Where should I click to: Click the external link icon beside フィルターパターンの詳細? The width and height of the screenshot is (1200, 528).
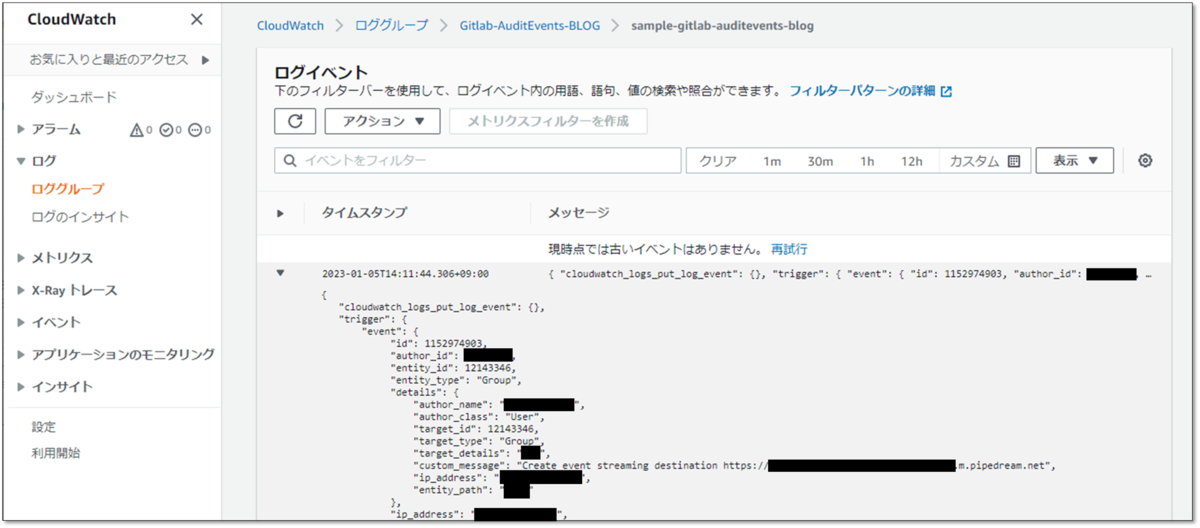tap(946, 91)
